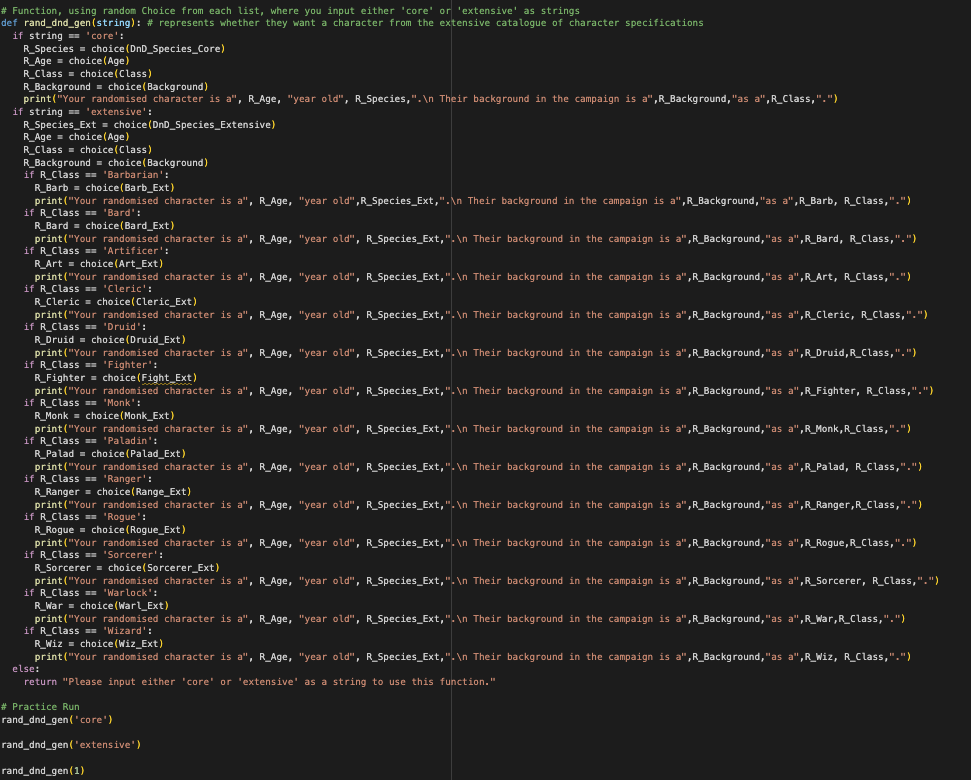Click the return keyword
The height and width of the screenshot is (780, 971).
click(40, 682)
